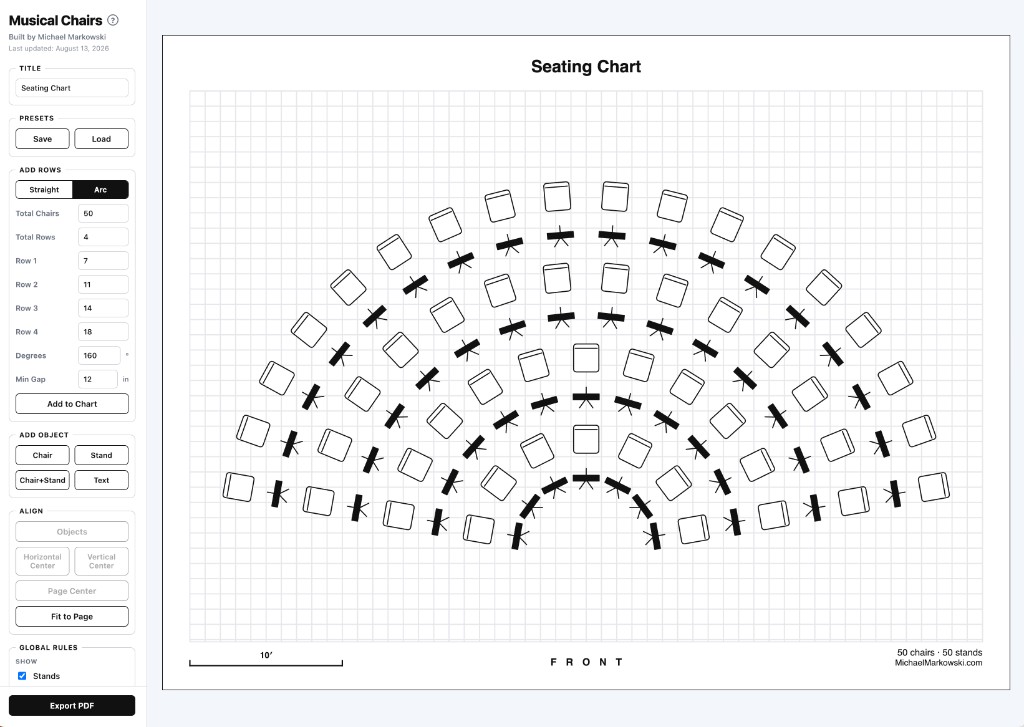Uncheck the Stands show checkbox
This screenshot has height=727, width=1024.
22,676
